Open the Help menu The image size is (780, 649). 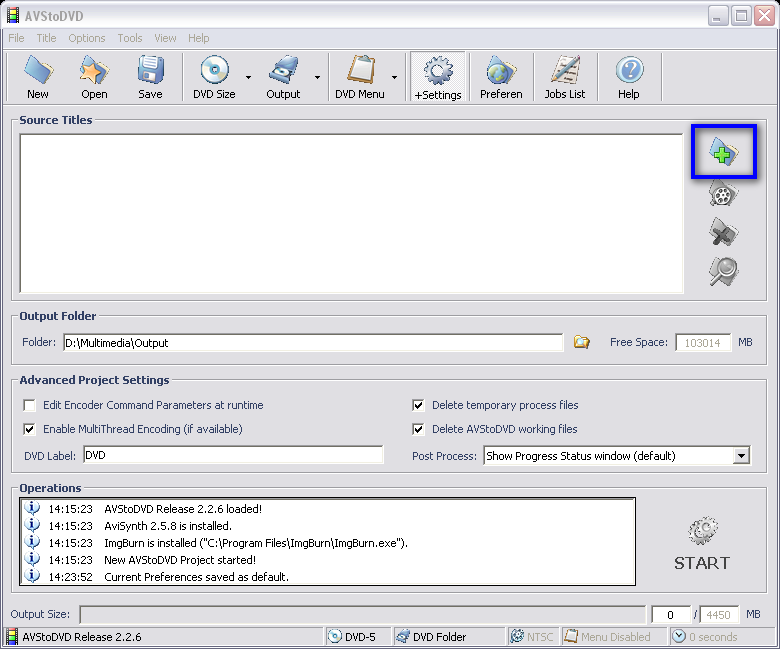point(198,38)
